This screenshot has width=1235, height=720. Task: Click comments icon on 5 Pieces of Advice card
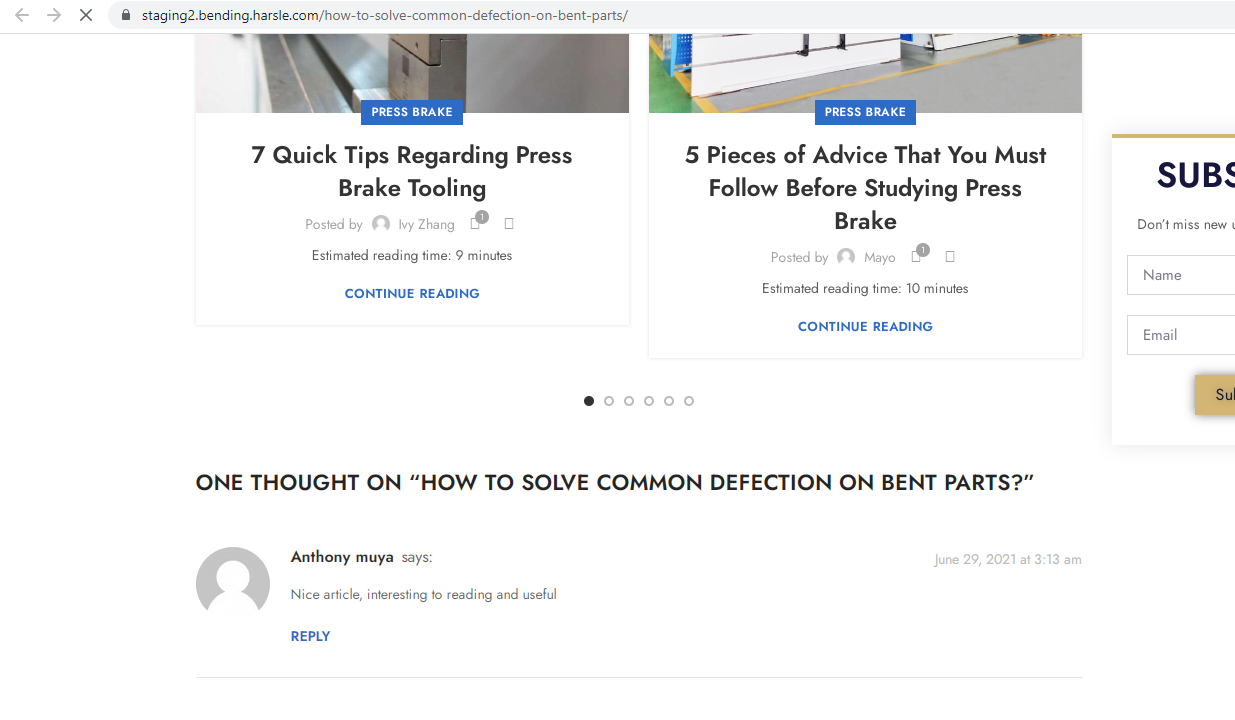pyautogui.click(x=917, y=256)
